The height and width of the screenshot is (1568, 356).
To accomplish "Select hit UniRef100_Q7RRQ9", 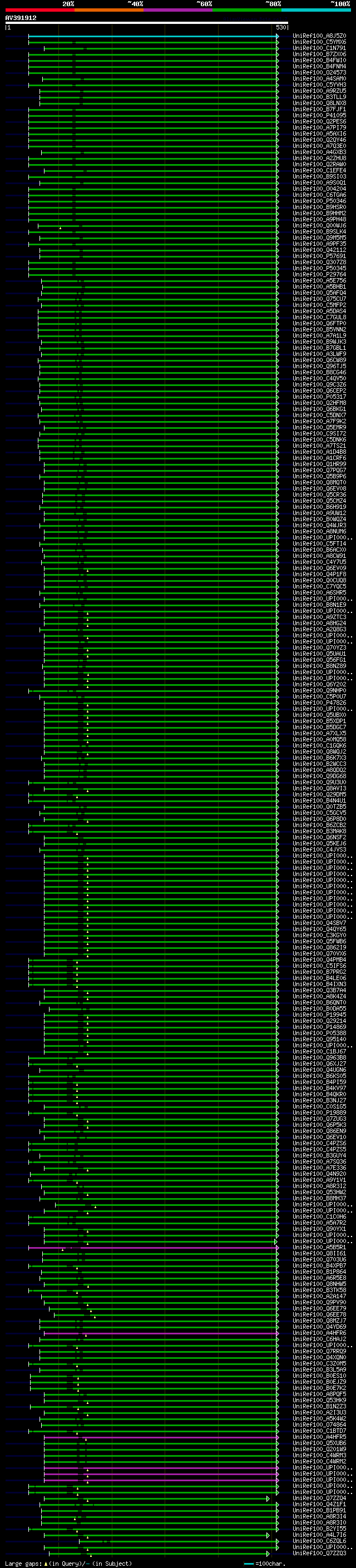I will tap(319, 1351).
